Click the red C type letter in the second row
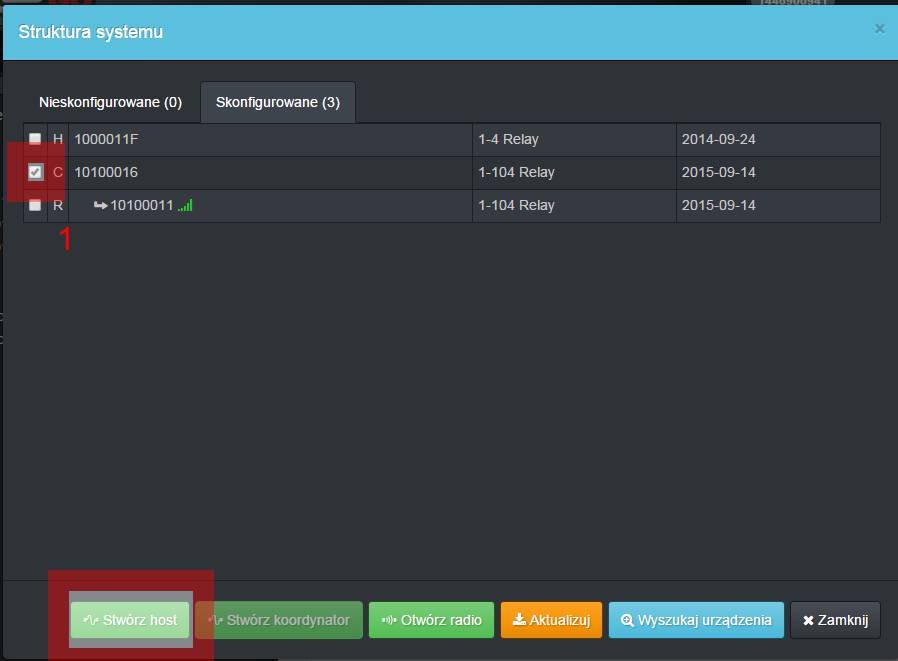Screen dimensions: 898x661 coord(58,172)
